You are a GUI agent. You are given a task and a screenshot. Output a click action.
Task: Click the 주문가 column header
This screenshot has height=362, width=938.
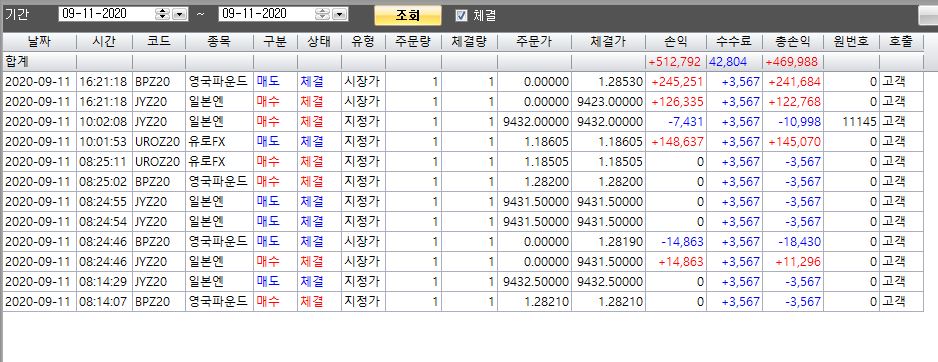tap(534, 42)
